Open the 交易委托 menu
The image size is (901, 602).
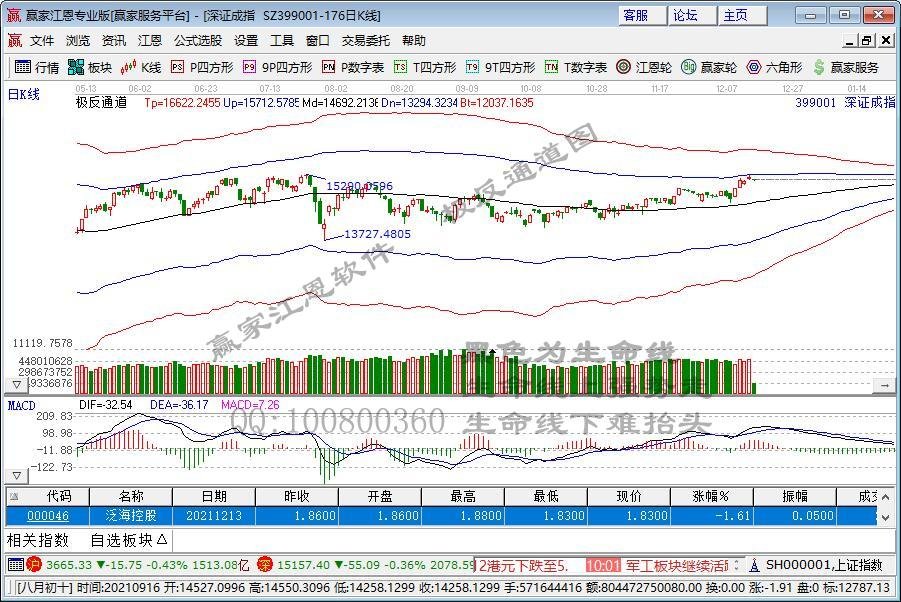click(365, 40)
